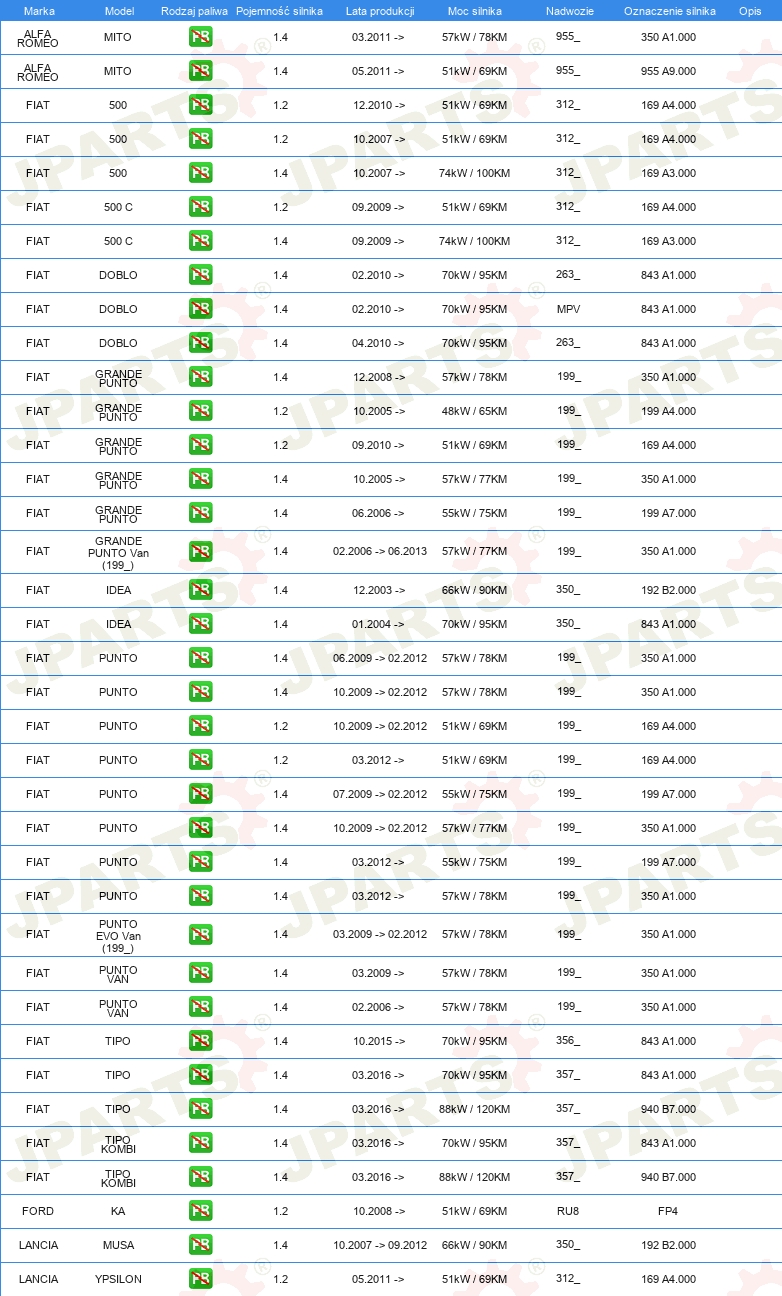
Task: Click fuel icon in GRANDE PUNTO 48kW row
Action: 200,411
